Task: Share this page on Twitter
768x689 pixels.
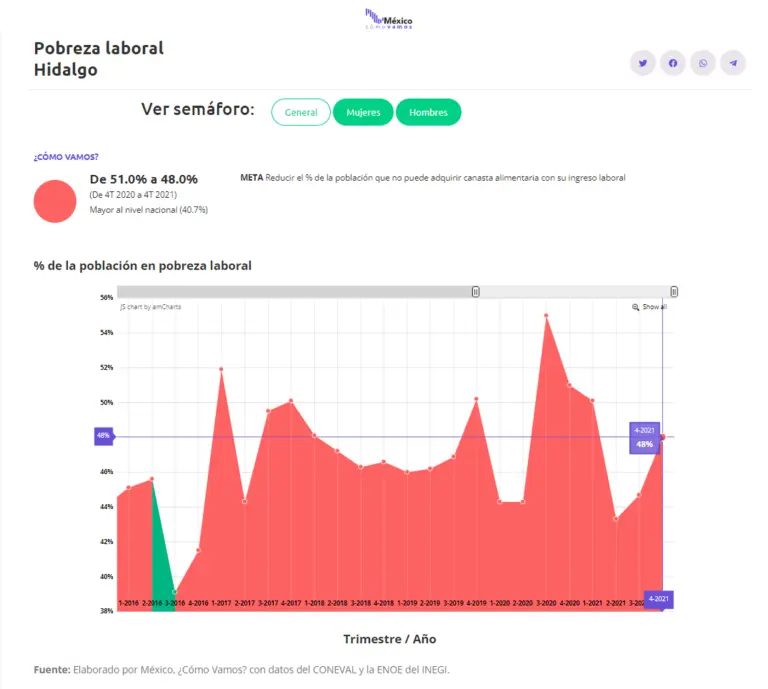Action: pos(643,63)
